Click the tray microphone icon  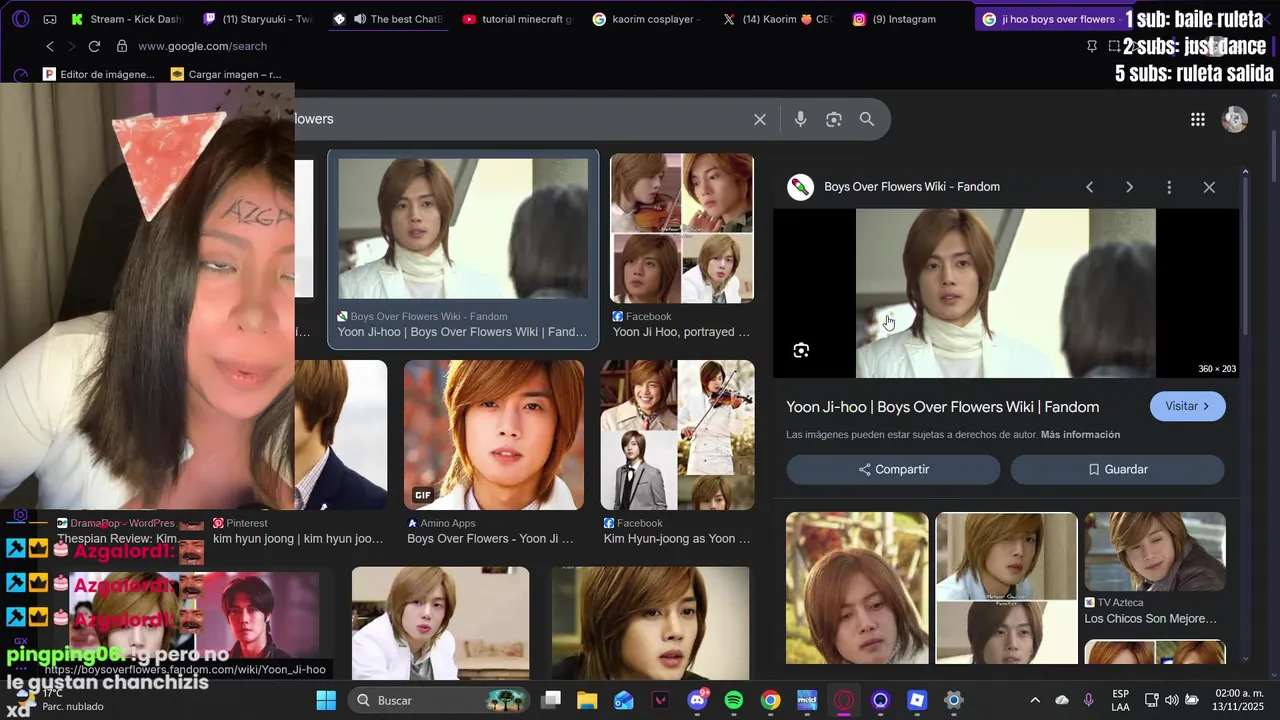(x=1088, y=700)
